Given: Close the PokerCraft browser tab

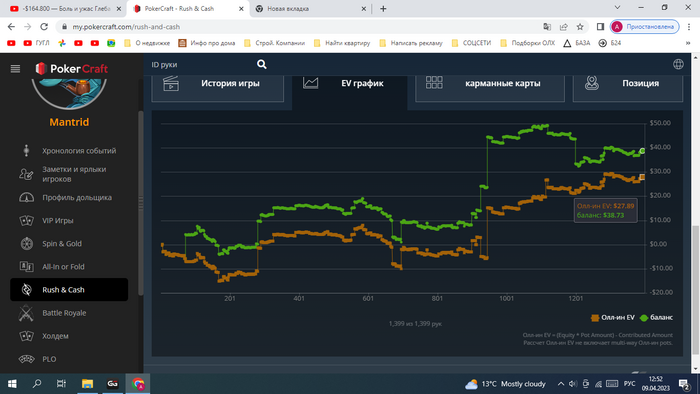Looking at the screenshot, I should (x=241, y=8).
